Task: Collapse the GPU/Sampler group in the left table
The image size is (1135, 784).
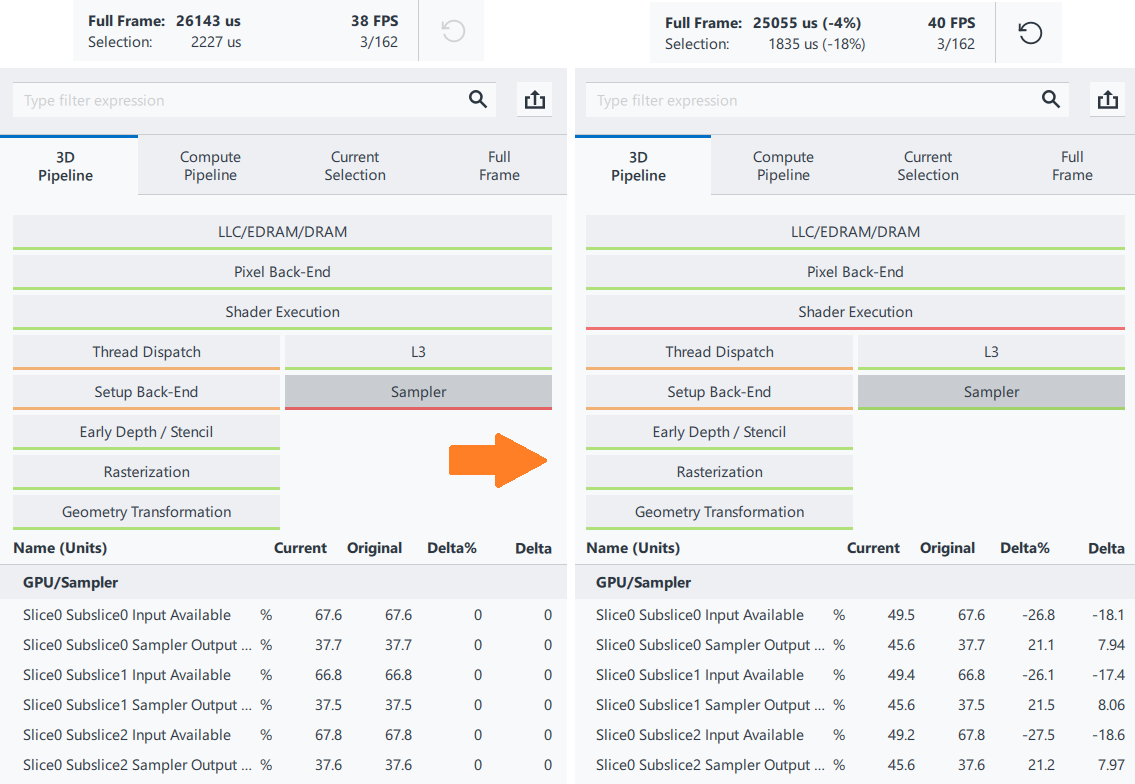Action: pos(70,582)
